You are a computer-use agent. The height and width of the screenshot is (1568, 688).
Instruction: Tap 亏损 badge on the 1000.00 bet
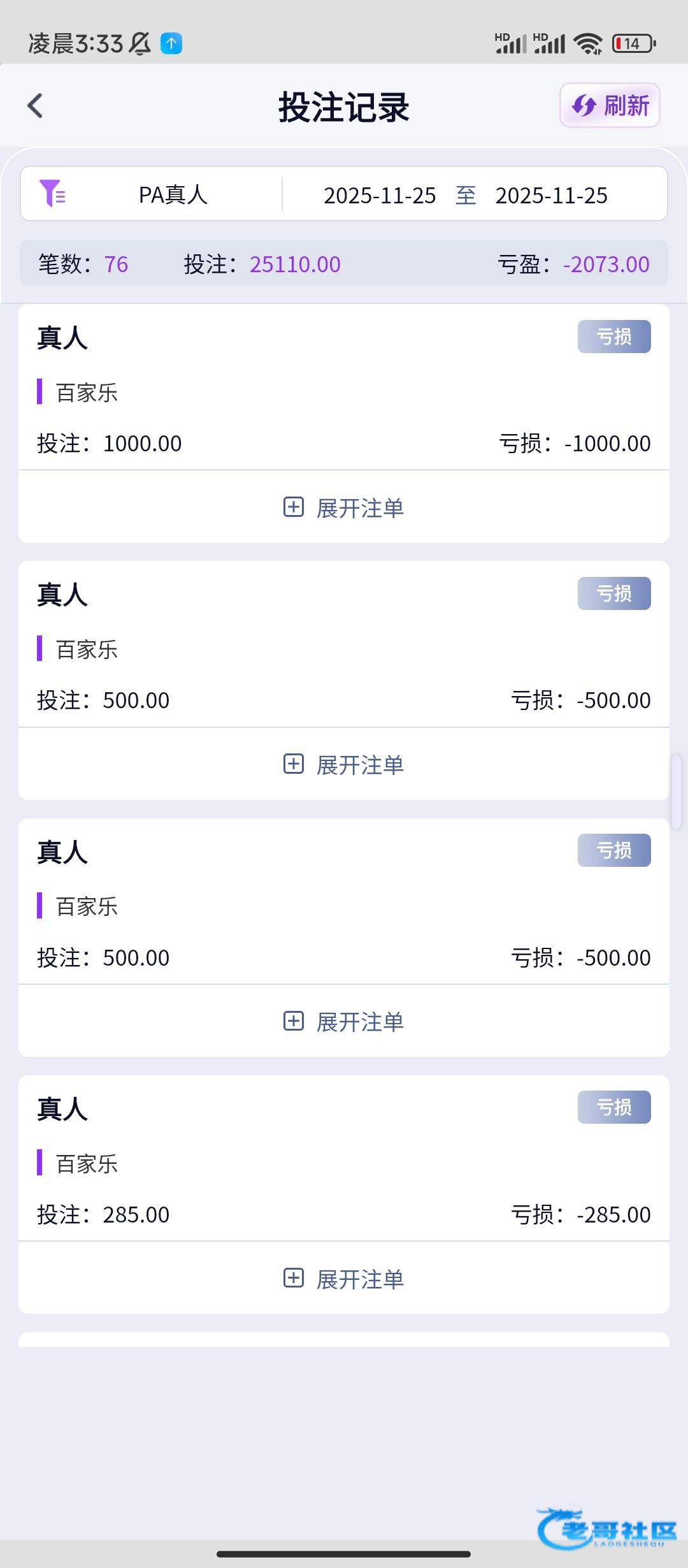click(613, 337)
